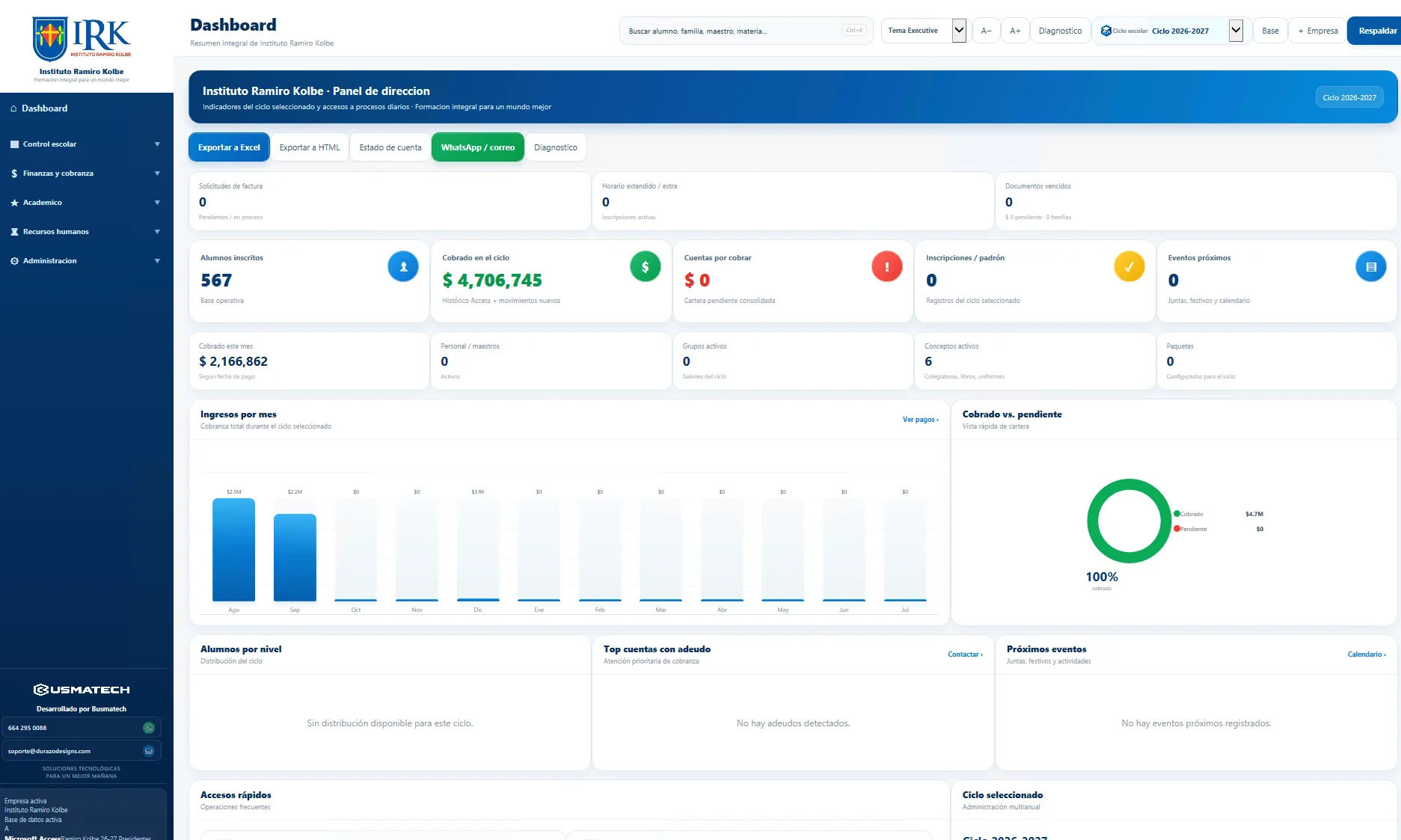This screenshot has height=840, width=1401.
Task: Click the Alumnos inscritos person icon
Action: tap(403, 266)
